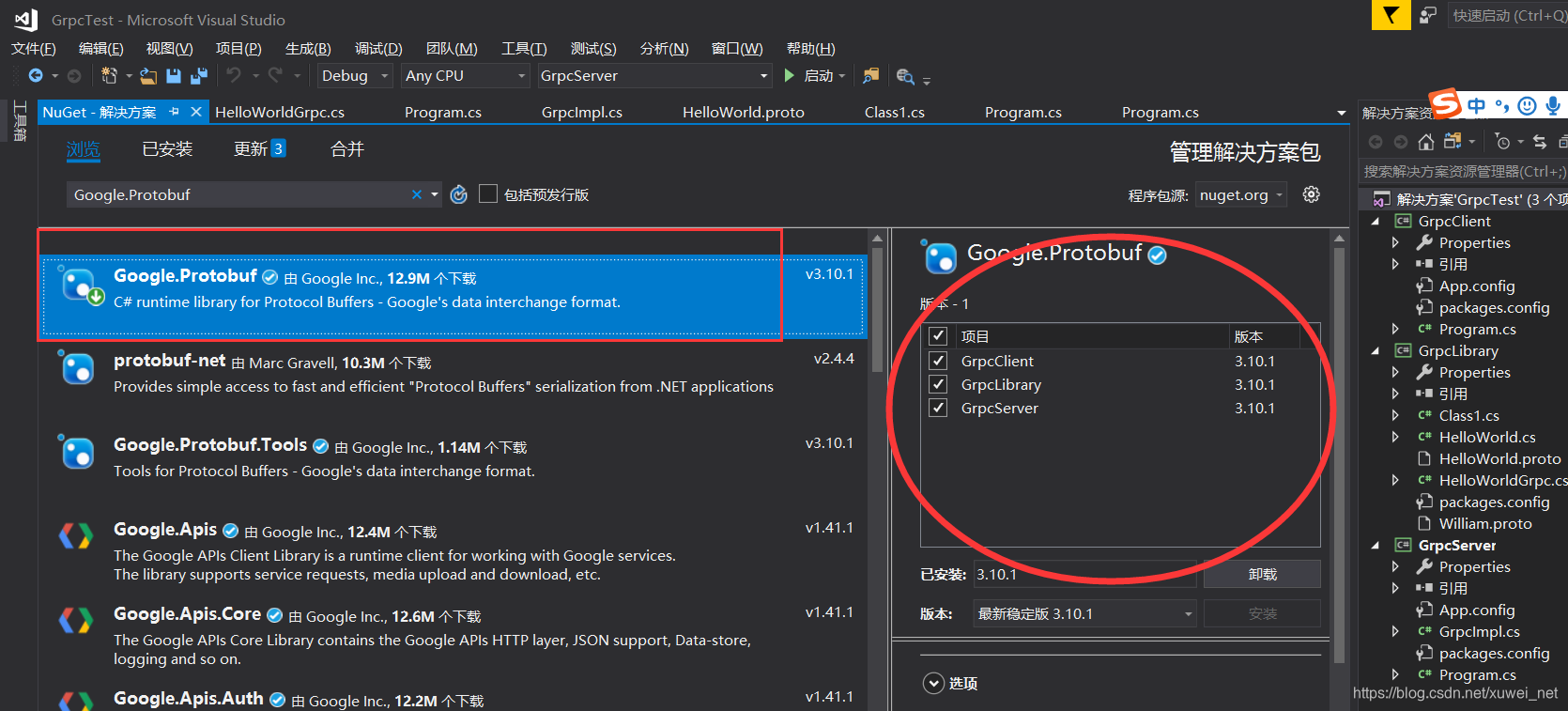Click the Save All icon
Screen dimensions: 1568x711
pos(199,75)
